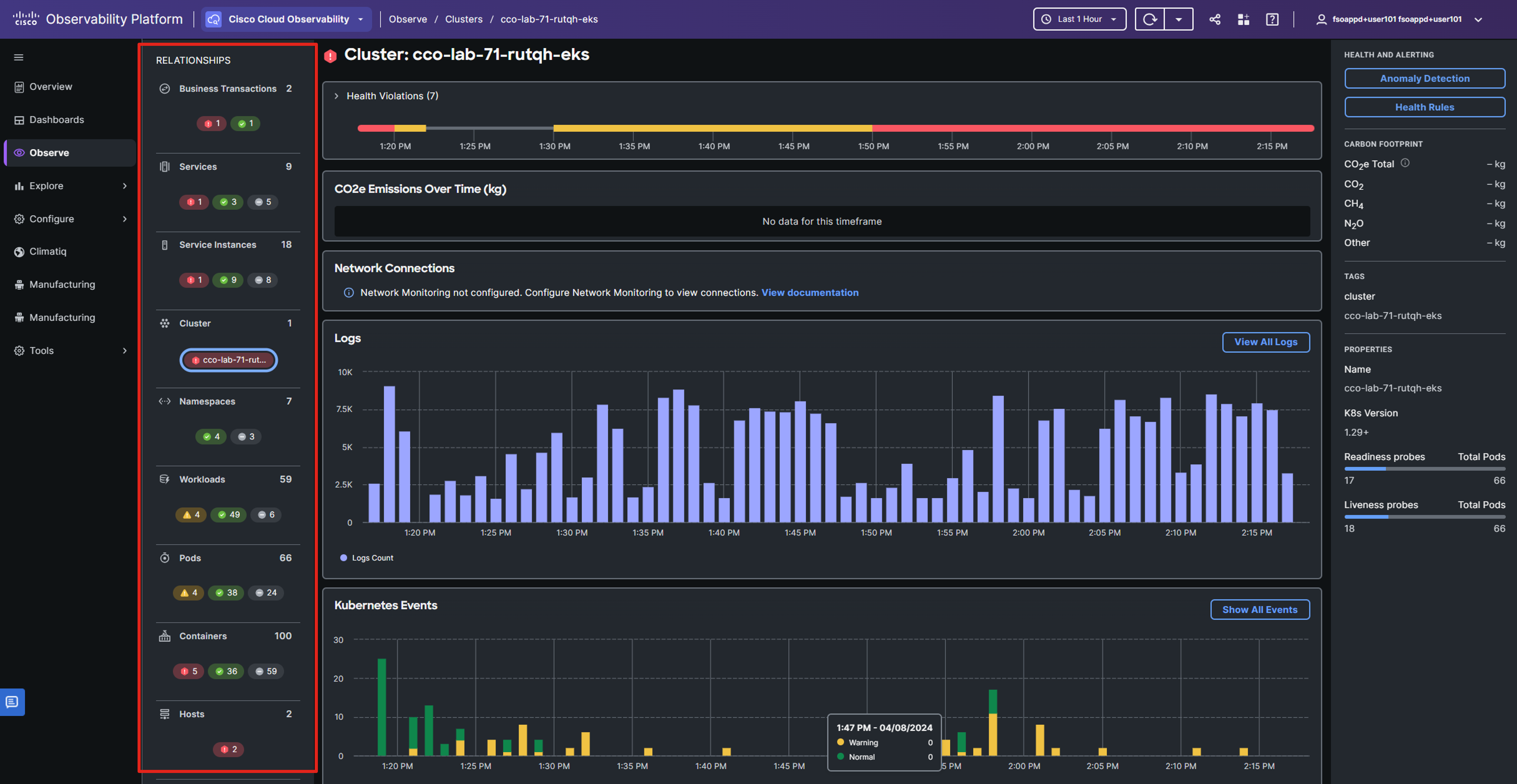The height and width of the screenshot is (784, 1517).
Task: Click CO2e Total info icon
Action: 1405,163
